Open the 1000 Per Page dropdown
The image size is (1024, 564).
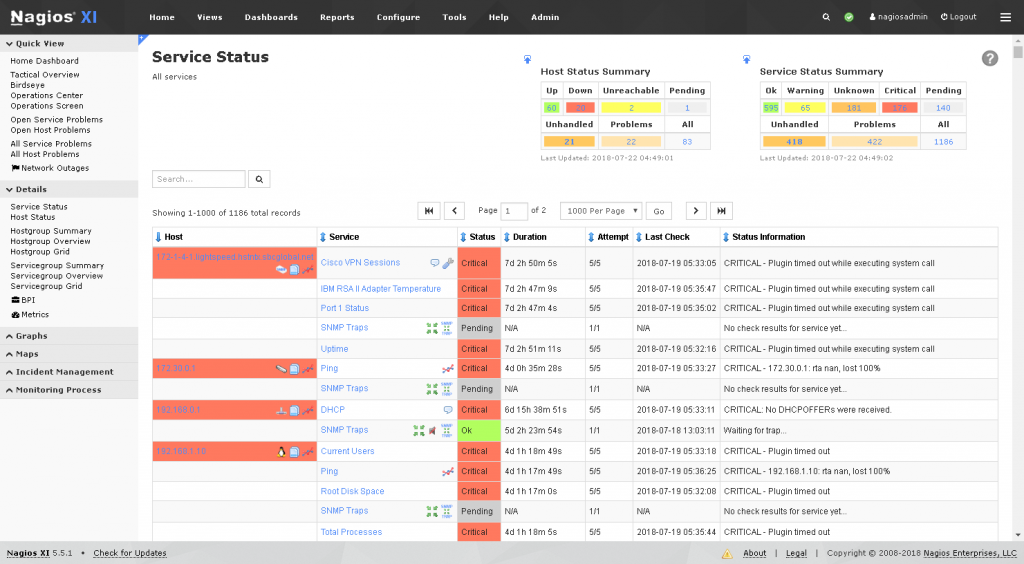[x=601, y=211]
